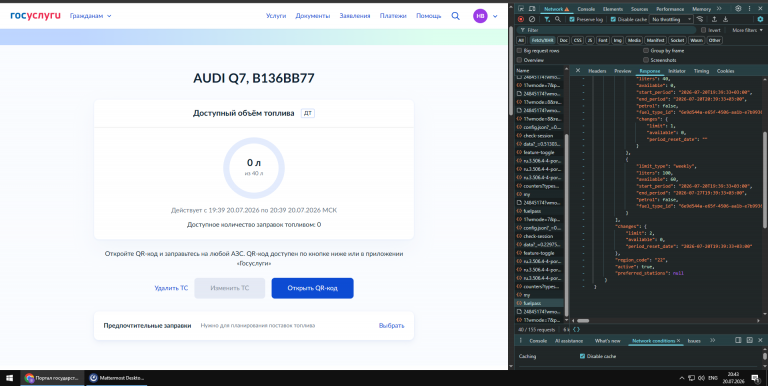Open network conditions Wi-Fi icon
768x386 pixels.
[x=700, y=19]
